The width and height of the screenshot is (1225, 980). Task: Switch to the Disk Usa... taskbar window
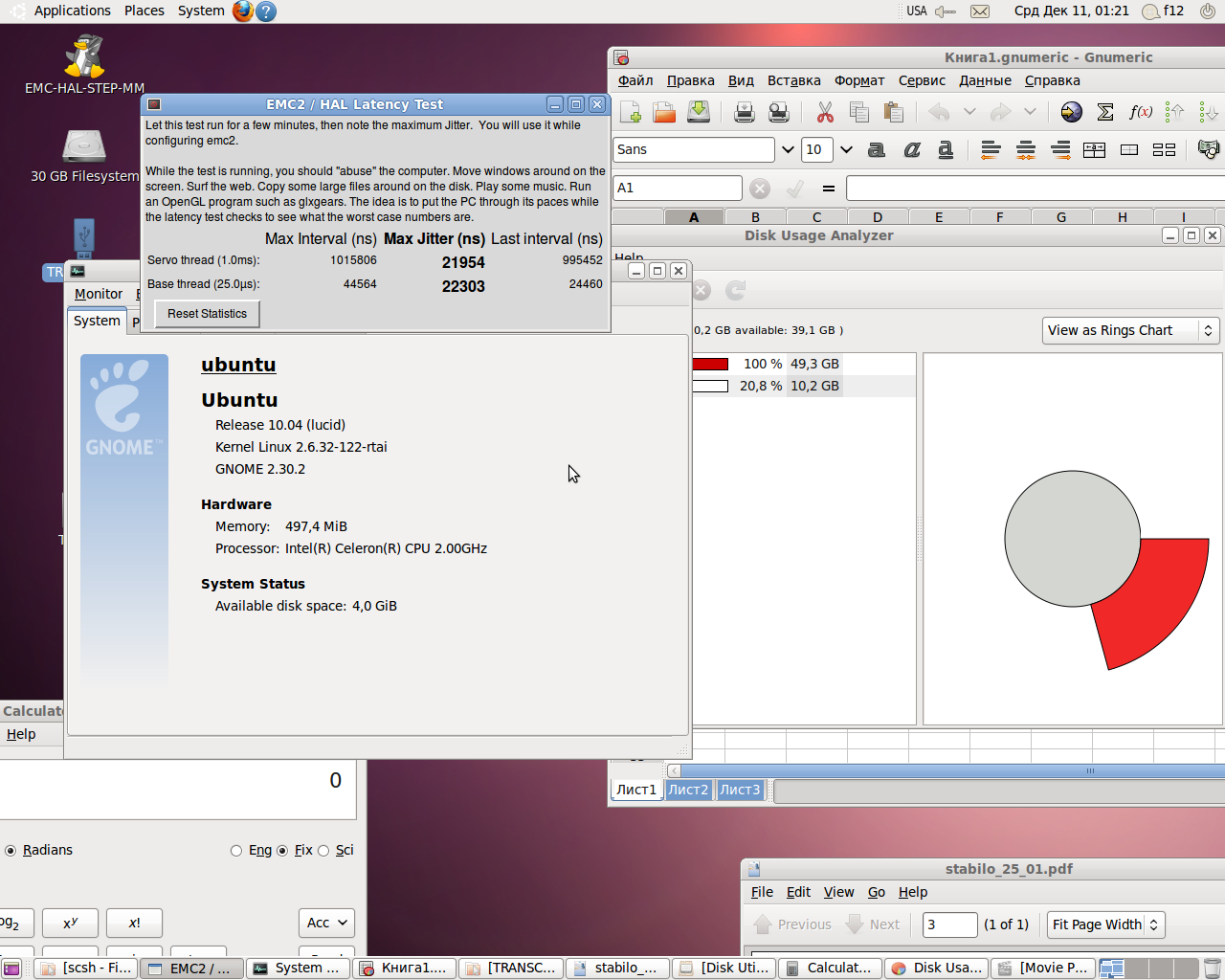(937, 969)
